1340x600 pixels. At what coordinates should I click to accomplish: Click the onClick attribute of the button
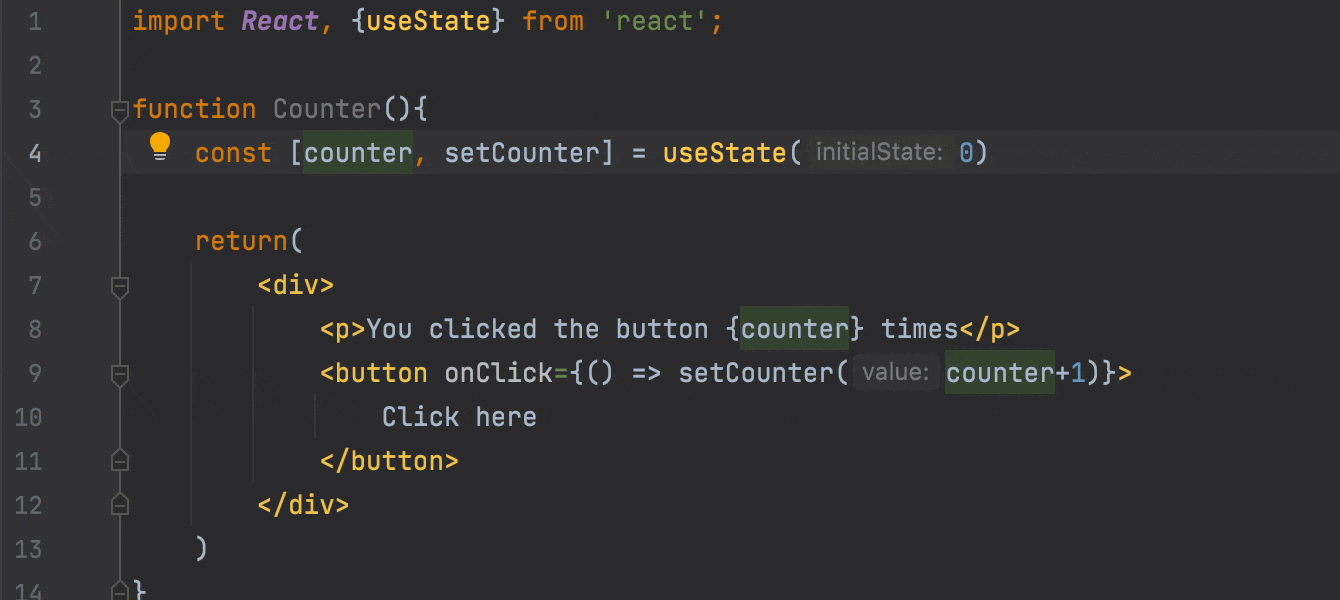pyautogui.click(x=498, y=373)
